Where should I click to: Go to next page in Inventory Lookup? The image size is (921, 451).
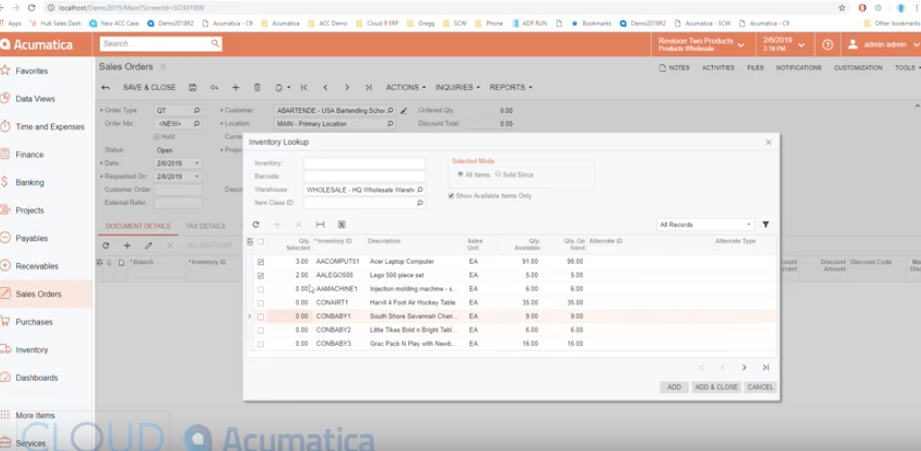[x=744, y=368]
